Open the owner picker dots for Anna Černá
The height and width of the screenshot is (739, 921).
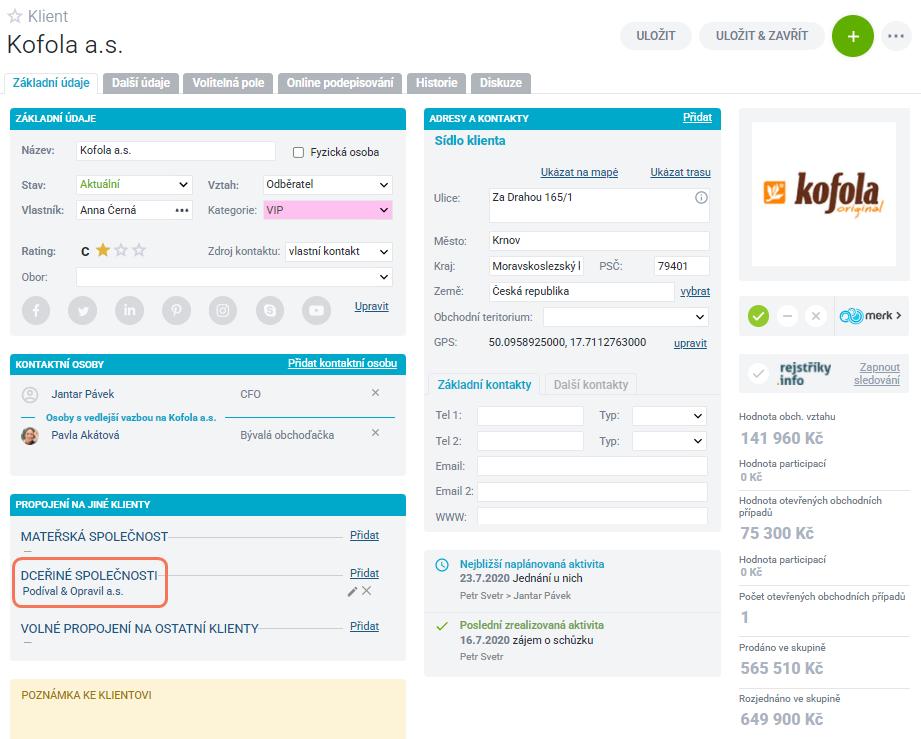tap(182, 210)
